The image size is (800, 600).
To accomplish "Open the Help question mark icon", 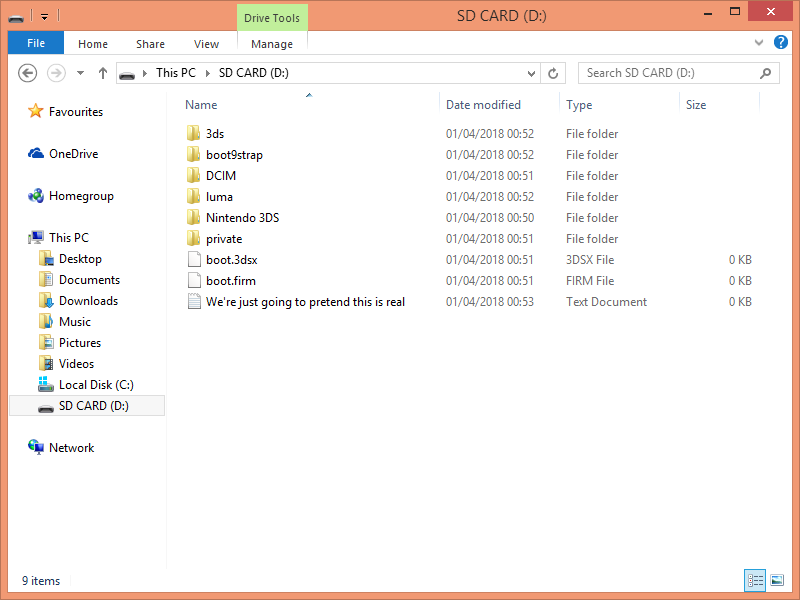I will click(779, 43).
